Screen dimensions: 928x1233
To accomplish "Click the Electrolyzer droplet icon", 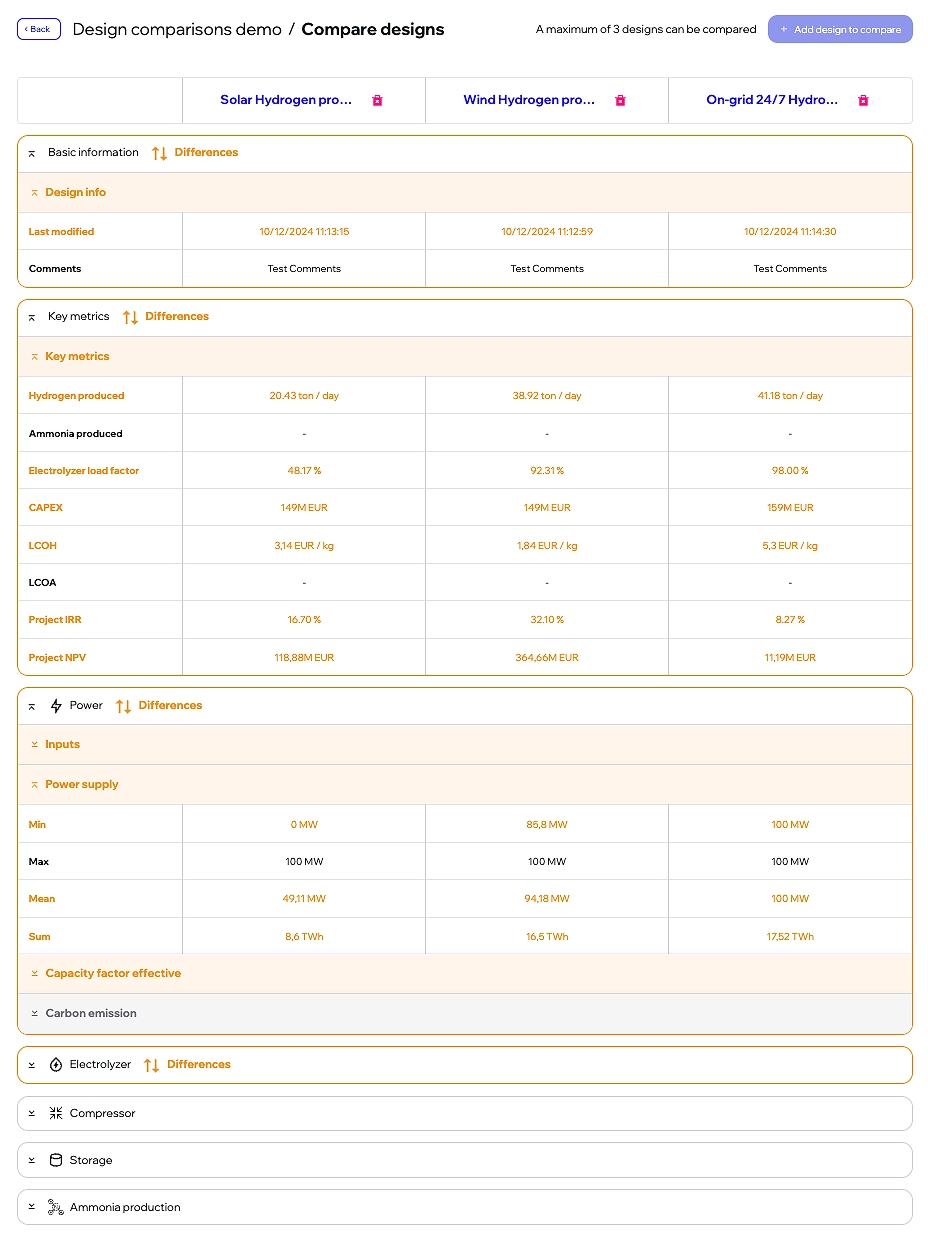I will point(56,1065).
